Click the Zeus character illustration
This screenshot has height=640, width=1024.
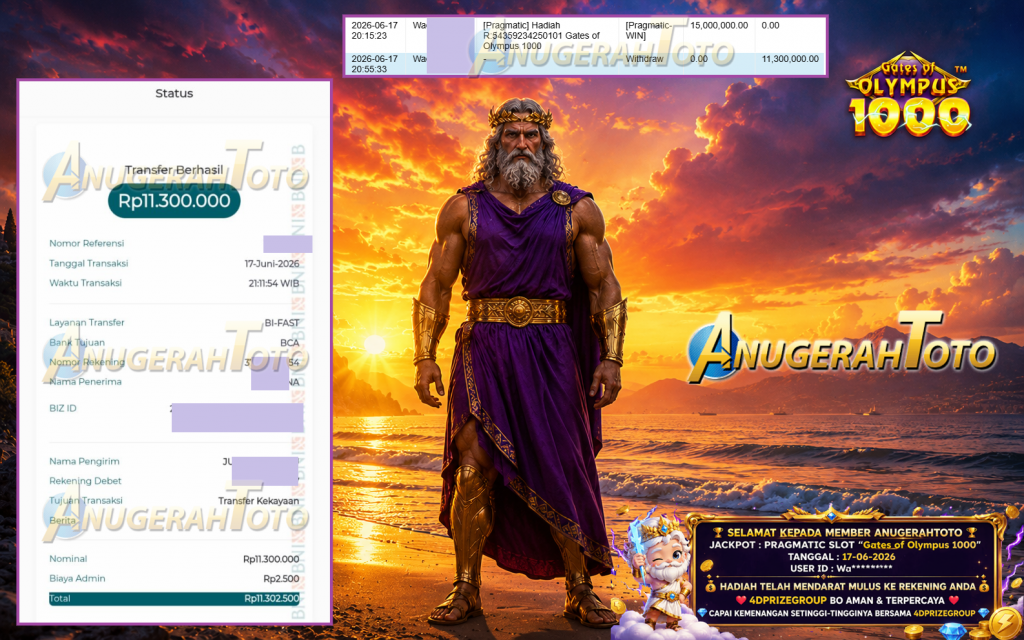pos(519,362)
